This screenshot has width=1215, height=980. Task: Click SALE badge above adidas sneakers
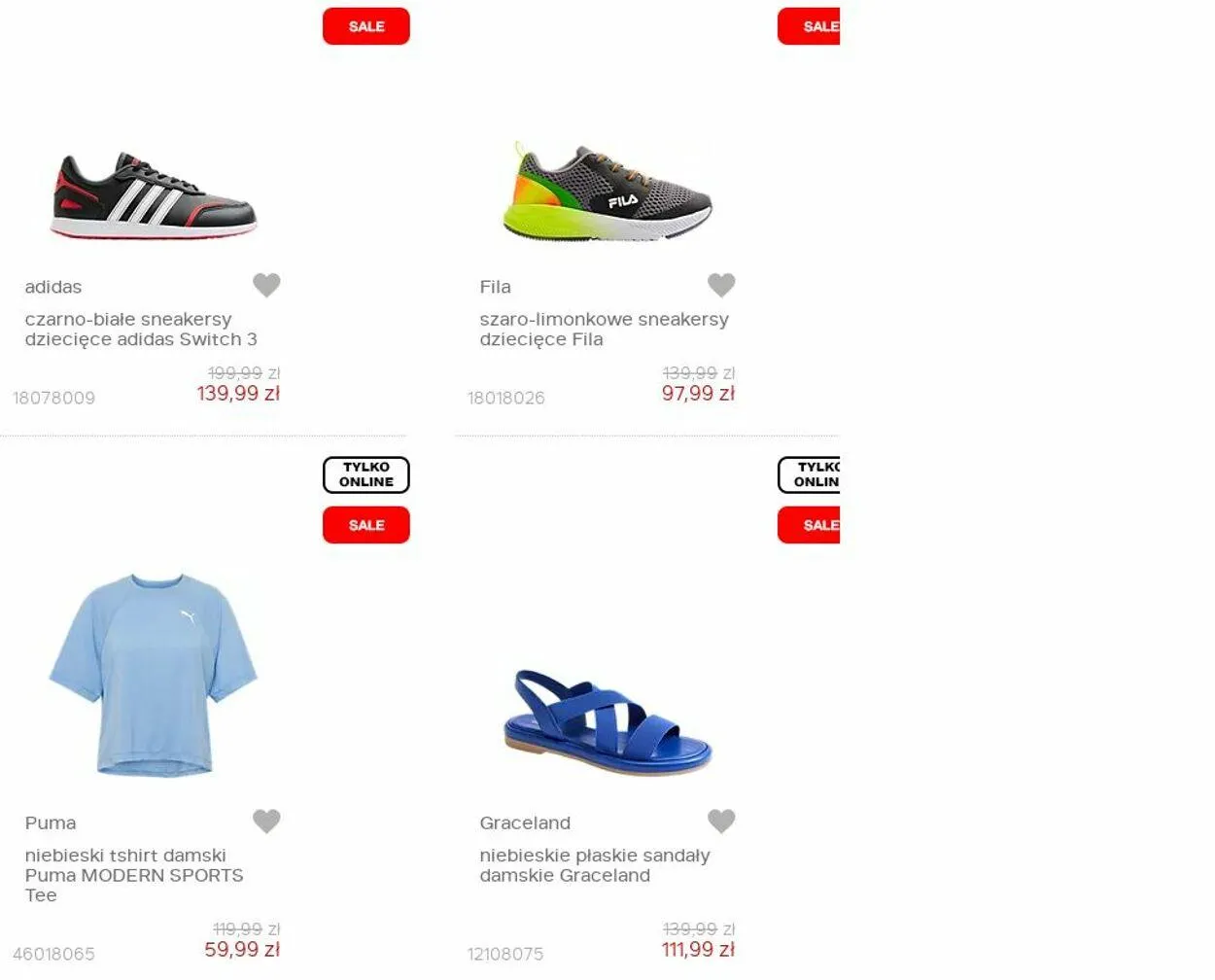[x=366, y=26]
